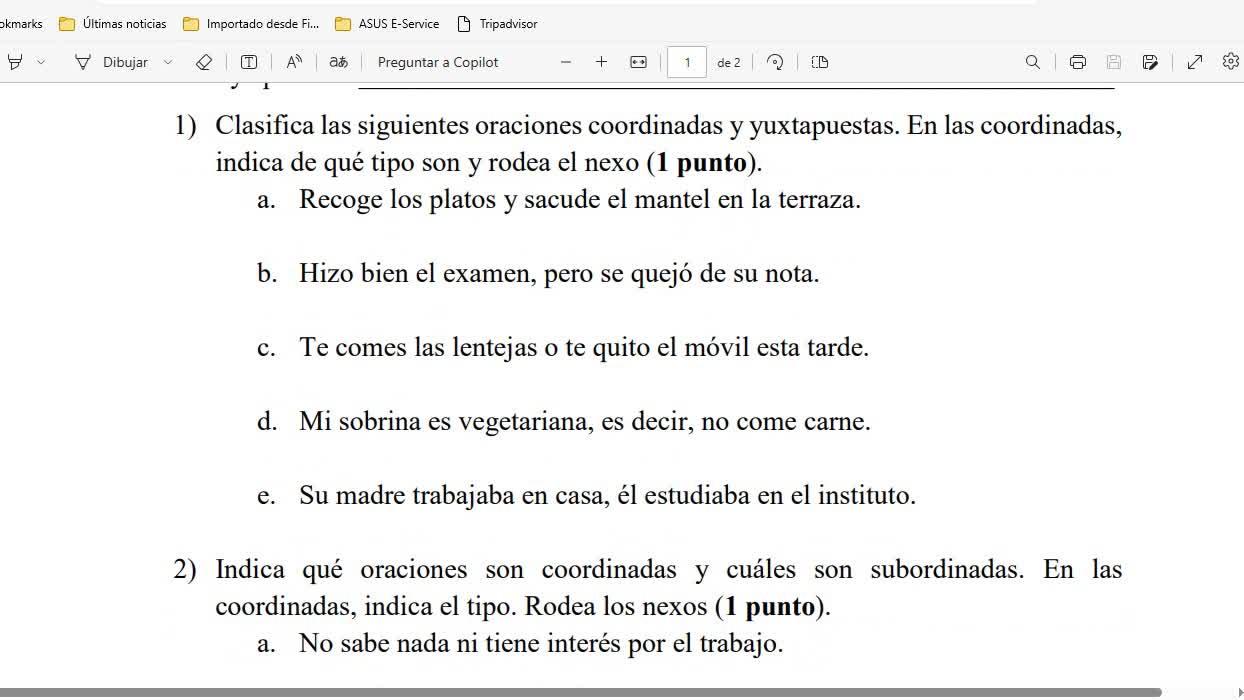1244x700 pixels.
Task: Click the page number input field
Action: click(x=687, y=62)
